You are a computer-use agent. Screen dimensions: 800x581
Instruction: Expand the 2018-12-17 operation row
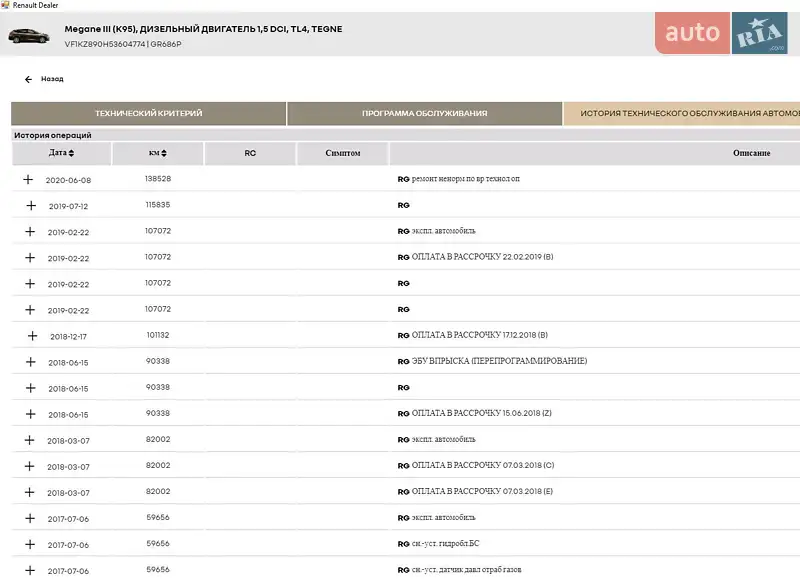[x=32, y=336]
